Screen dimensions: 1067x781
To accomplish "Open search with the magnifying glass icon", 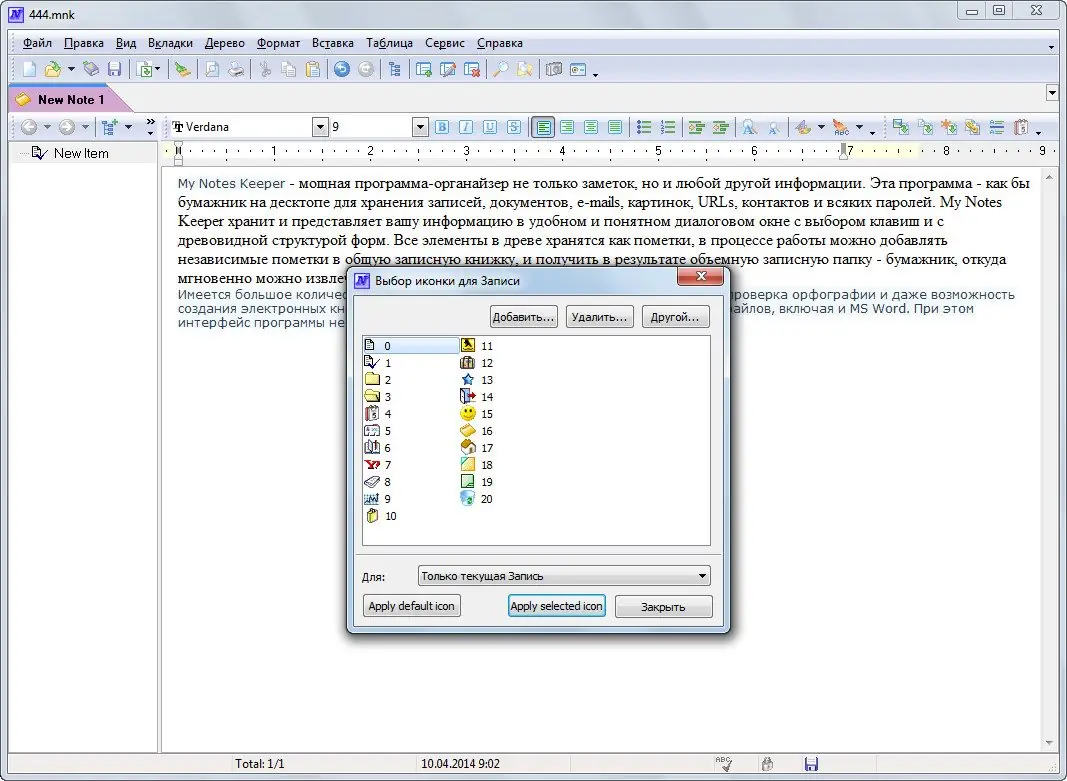I will (500, 69).
